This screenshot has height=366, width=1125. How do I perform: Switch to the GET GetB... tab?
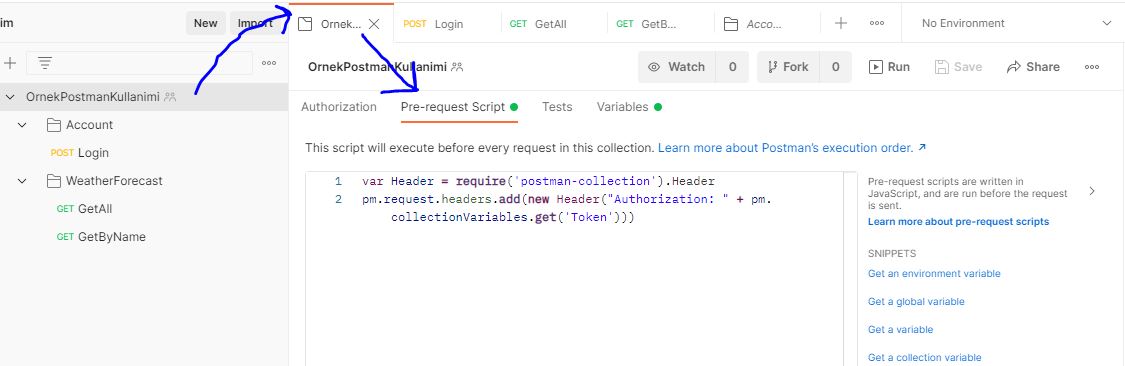click(x=646, y=24)
